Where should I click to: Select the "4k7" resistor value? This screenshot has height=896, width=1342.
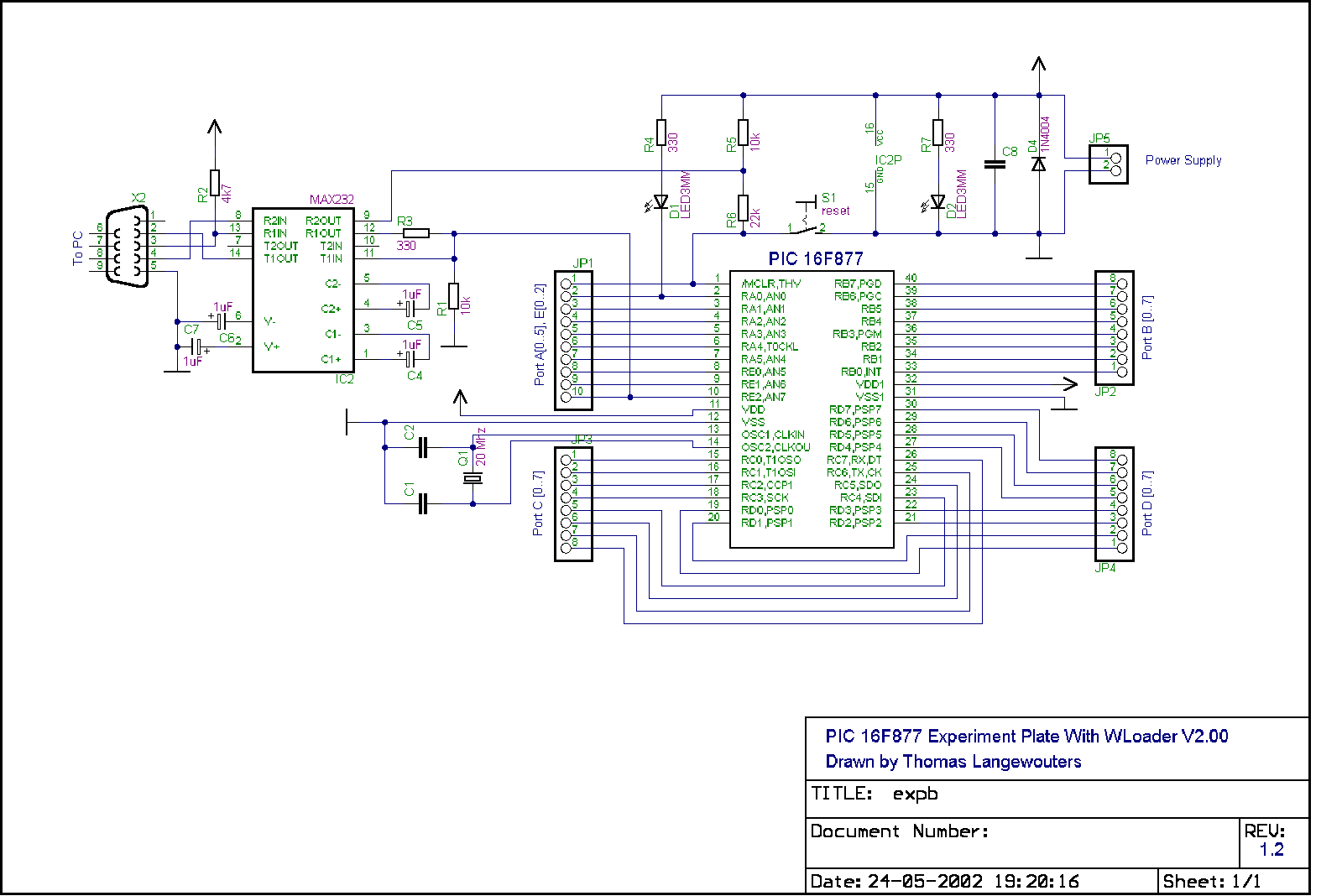227,193
